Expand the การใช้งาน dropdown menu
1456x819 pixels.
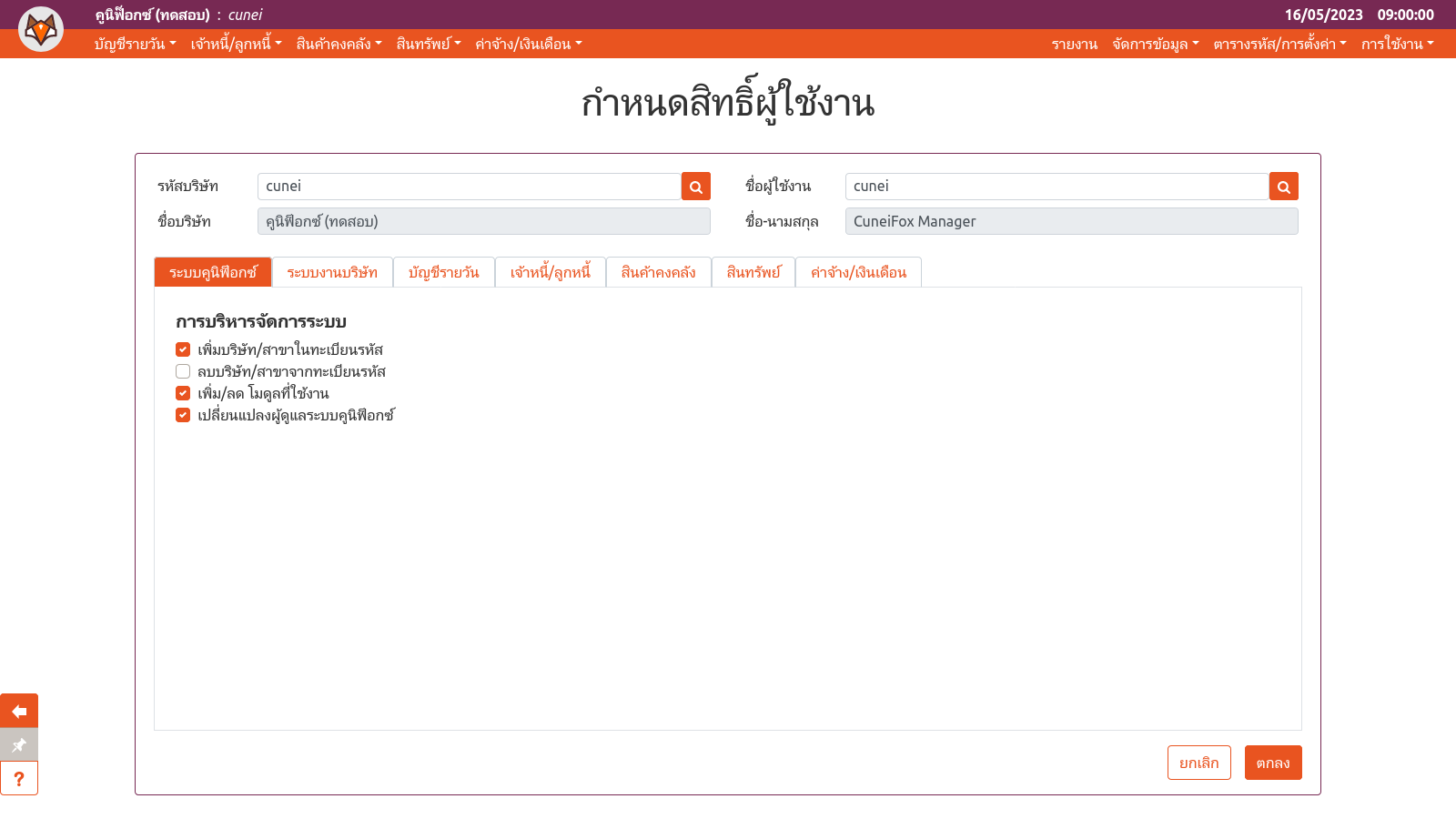coord(1397,44)
